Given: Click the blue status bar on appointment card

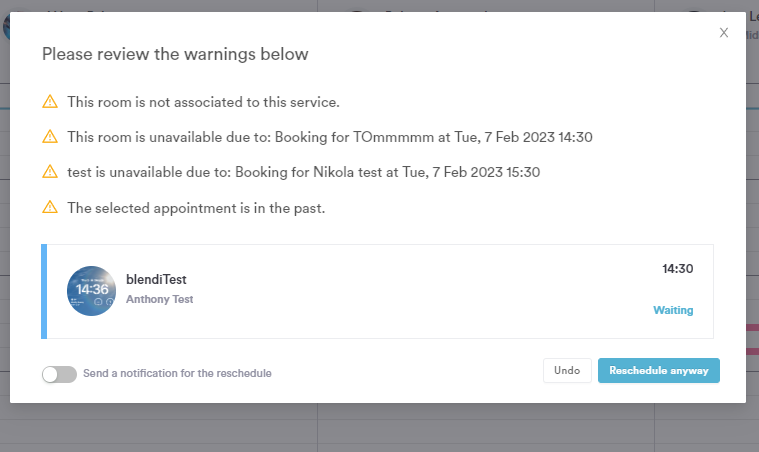Looking at the screenshot, I should 44,291.
